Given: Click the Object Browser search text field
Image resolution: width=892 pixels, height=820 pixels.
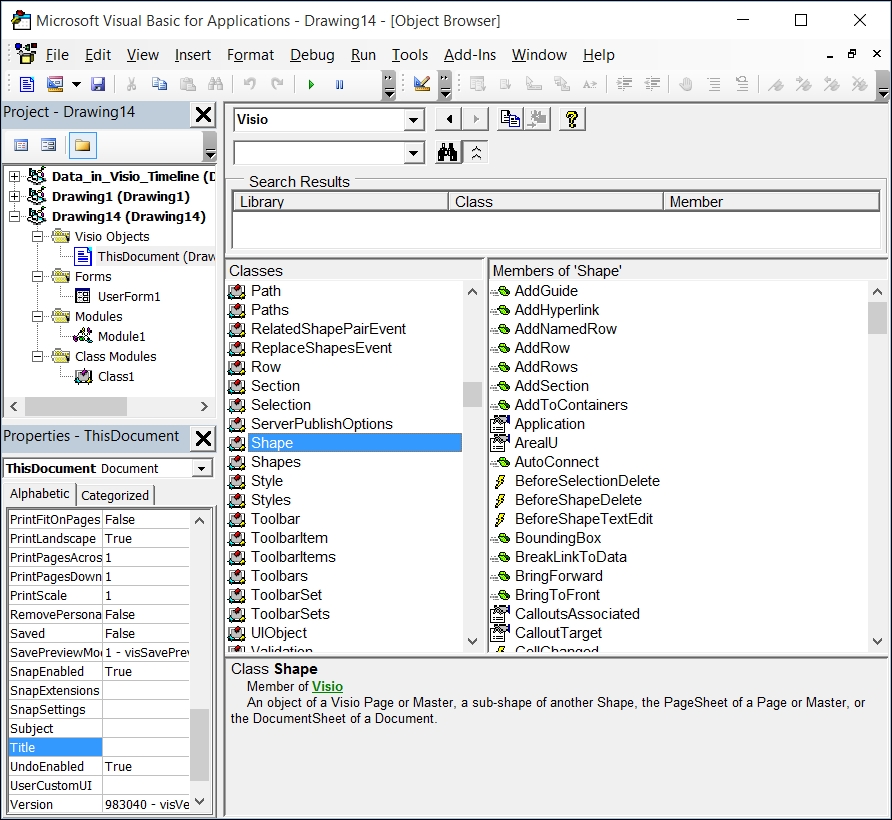Looking at the screenshot, I should click(319, 153).
